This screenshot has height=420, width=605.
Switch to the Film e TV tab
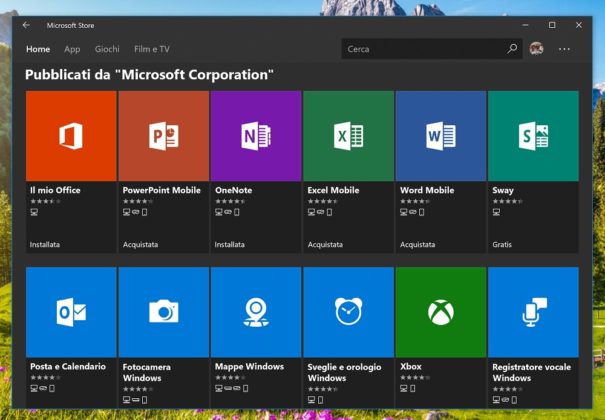click(x=152, y=49)
